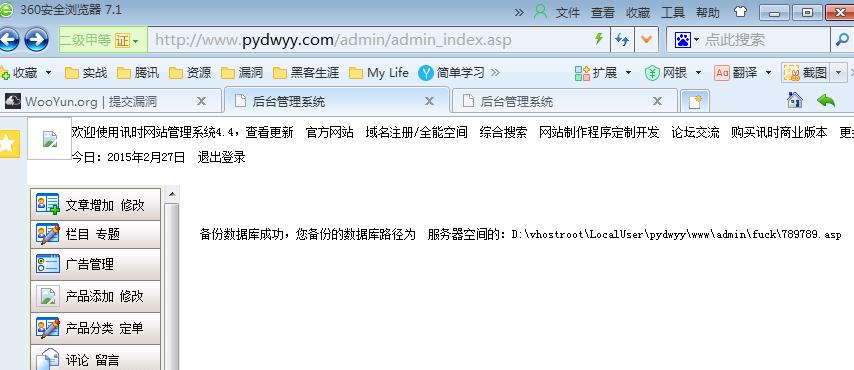The width and height of the screenshot is (854, 370).
Task: Open the 腾讯 bookmark folder
Action: (x=138, y=72)
